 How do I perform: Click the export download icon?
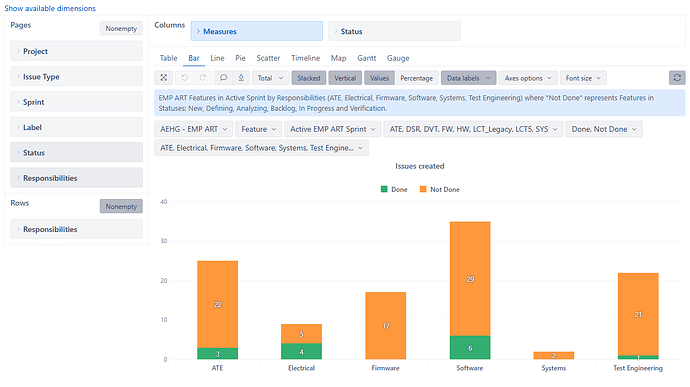(x=241, y=78)
